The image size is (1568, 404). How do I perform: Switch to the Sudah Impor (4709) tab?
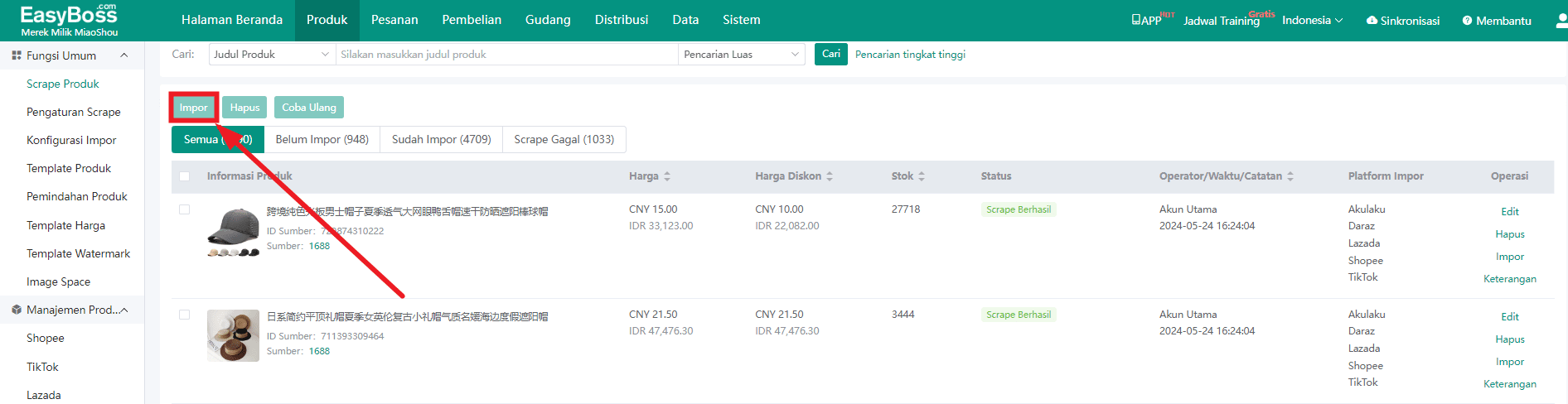tap(442, 139)
